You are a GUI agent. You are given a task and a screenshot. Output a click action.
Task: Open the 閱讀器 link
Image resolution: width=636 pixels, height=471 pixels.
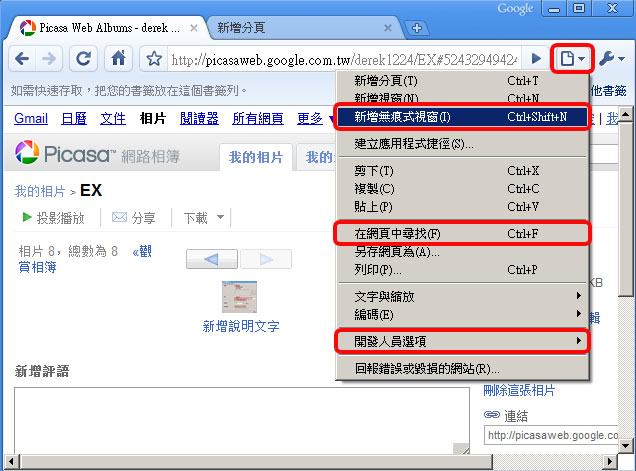(199, 118)
